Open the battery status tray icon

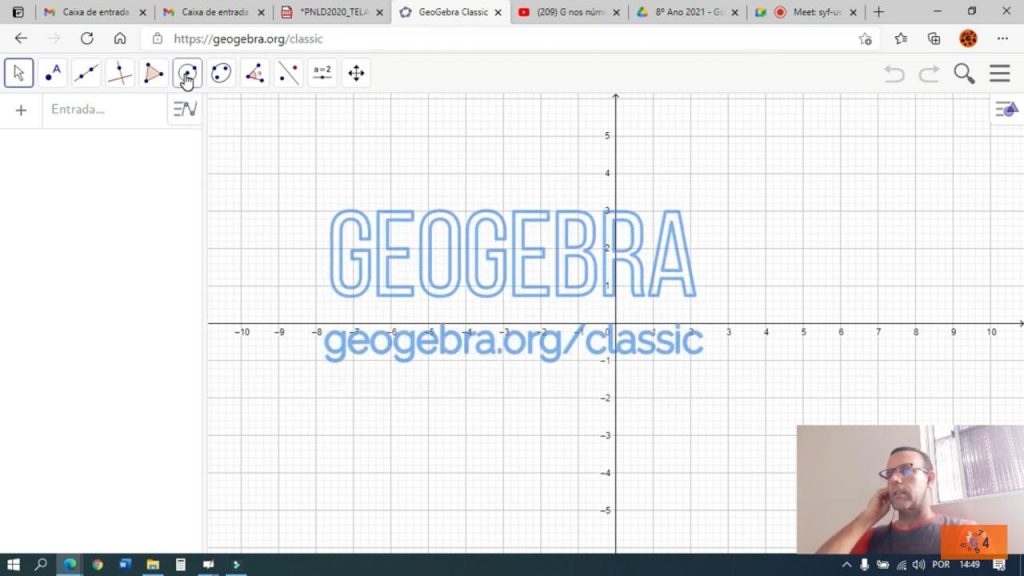(883, 565)
